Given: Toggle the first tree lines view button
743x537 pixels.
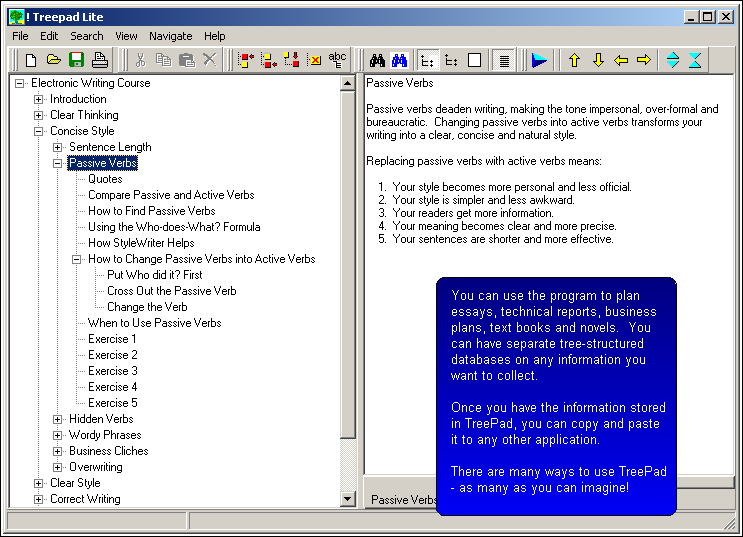Looking at the screenshot, I should [427, 60].
